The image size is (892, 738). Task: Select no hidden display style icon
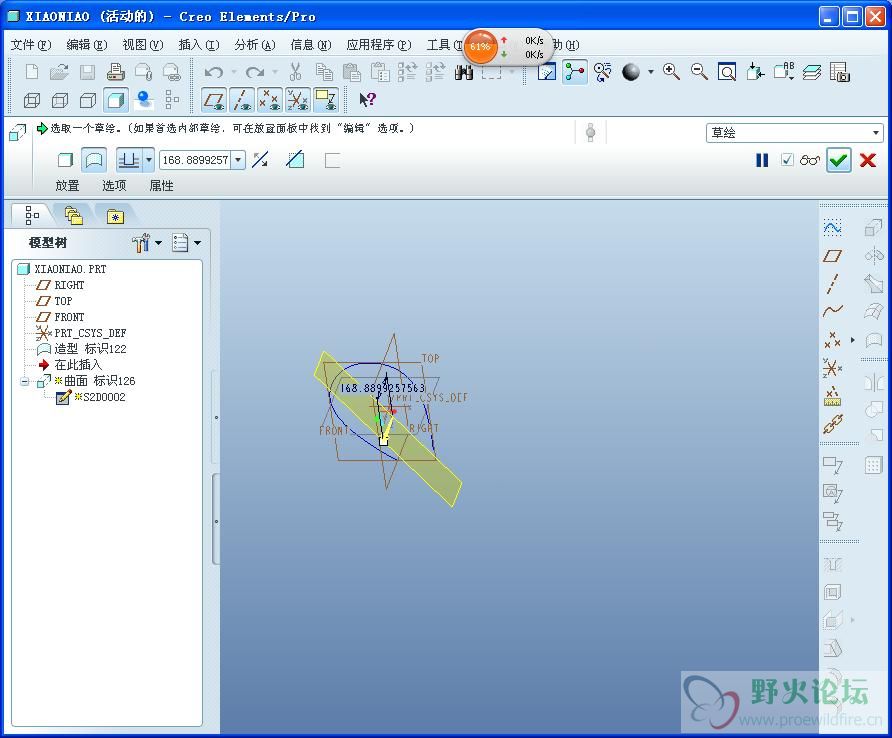[88, 100]
